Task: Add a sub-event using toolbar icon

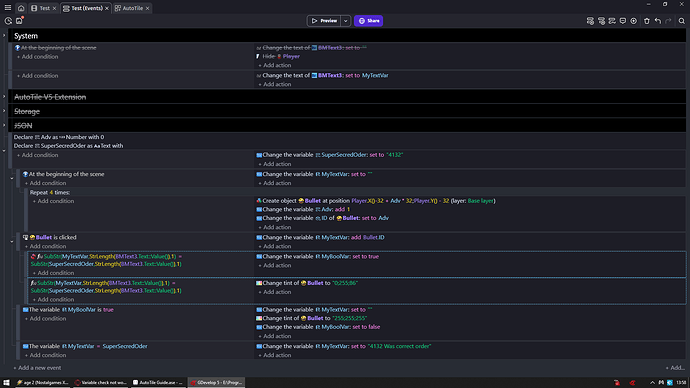Action: [x=601, y=21]
